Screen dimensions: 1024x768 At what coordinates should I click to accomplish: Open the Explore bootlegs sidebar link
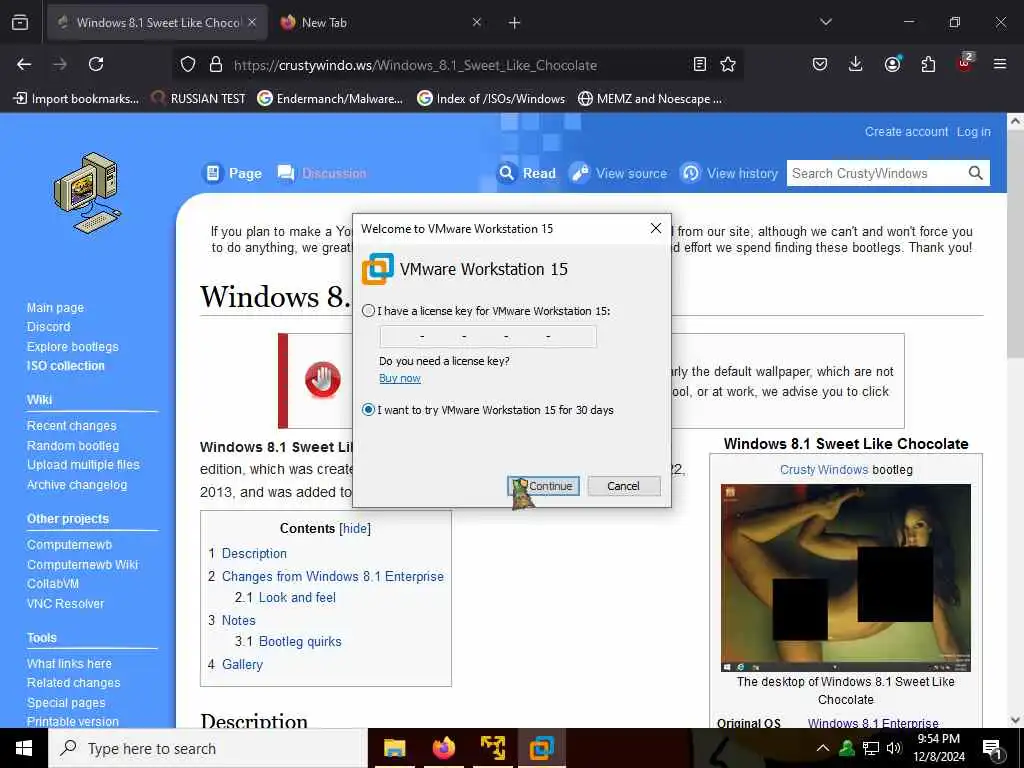[x=72, y=346]
